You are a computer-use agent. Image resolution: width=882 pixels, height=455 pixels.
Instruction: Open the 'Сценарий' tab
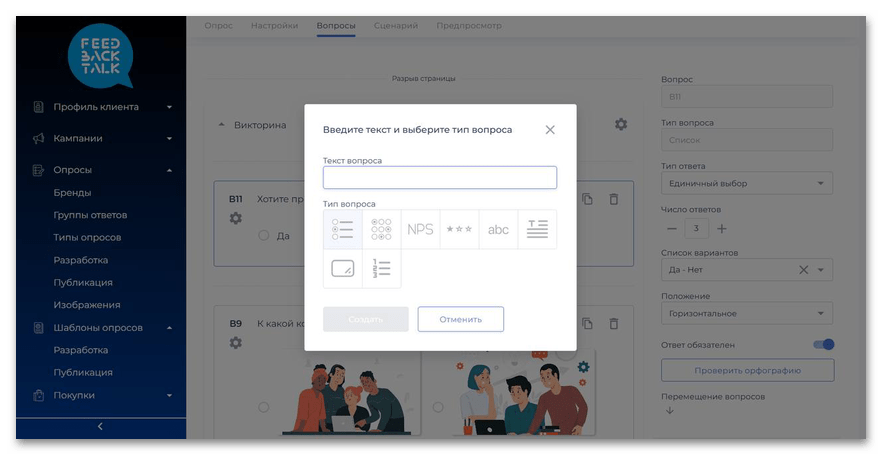tap(395, 25)
